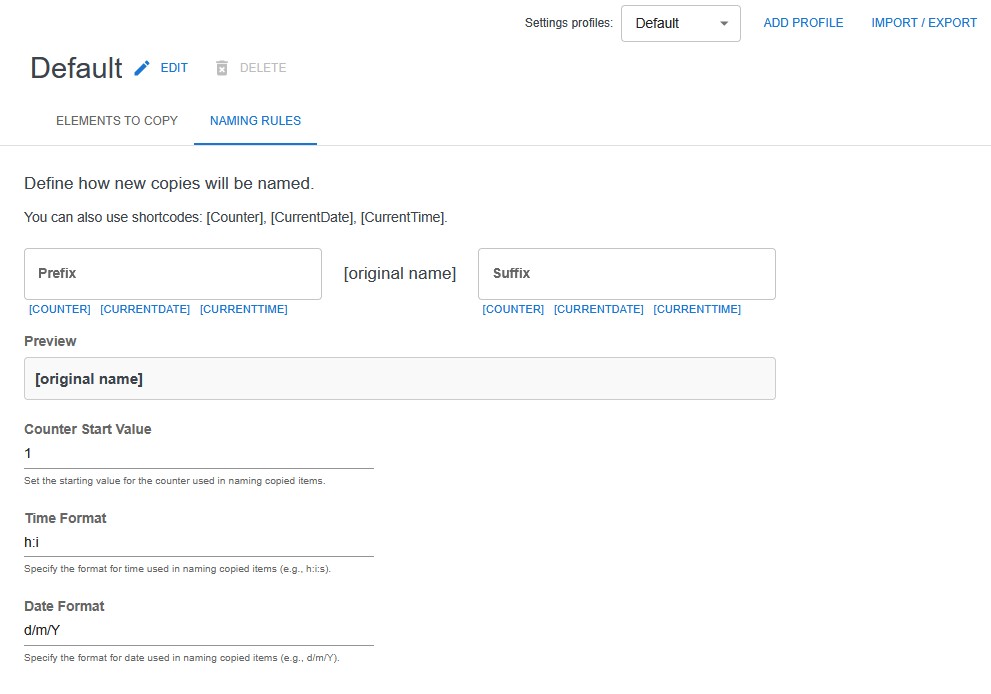Image resolution: width=991 pixels, height=694 pixels.
Task: Add [CURRENTTIME] shortcode to the Suffix field
Action: (x=697, y=309)
